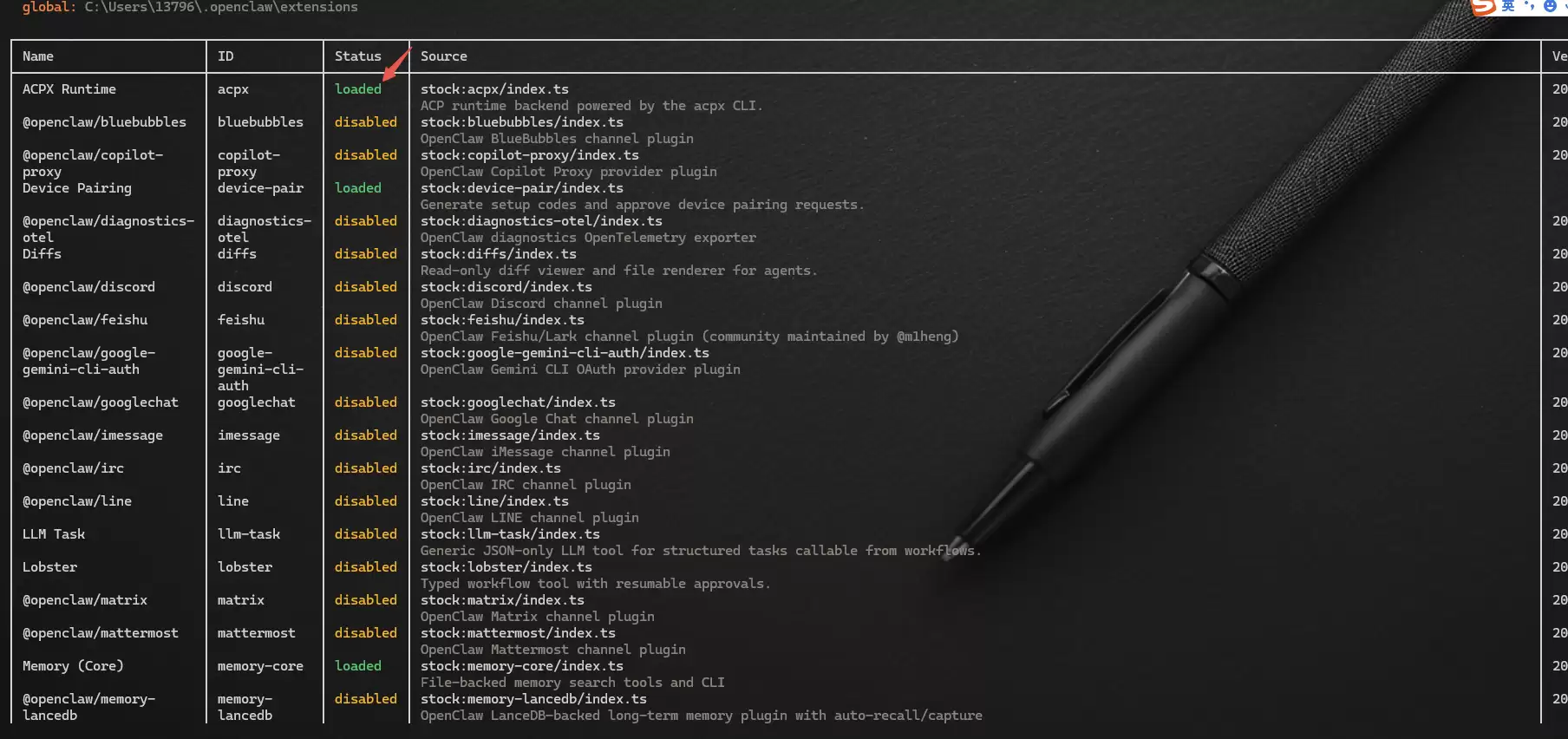Click the Lobster plugin name
This screenshot has height=739, width=1568.
(x=50, y=567)
